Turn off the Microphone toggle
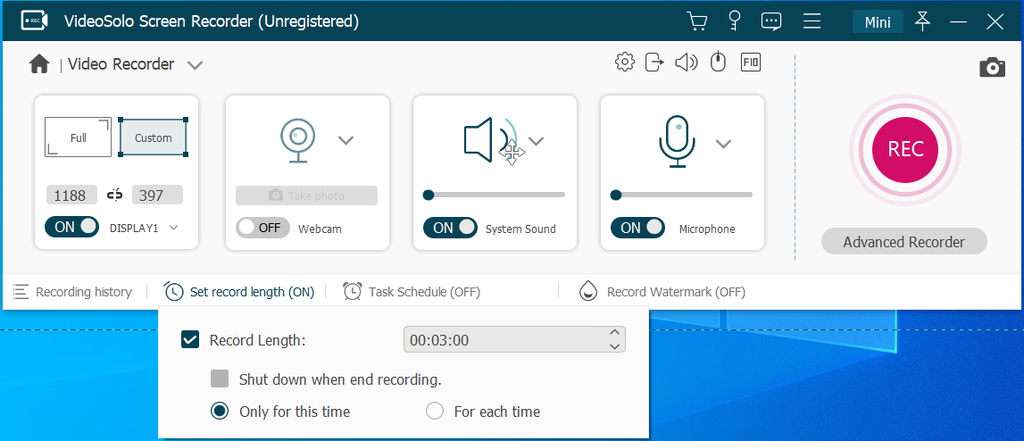The width and height of the screenshot is (1024, 441). [637, 227]
